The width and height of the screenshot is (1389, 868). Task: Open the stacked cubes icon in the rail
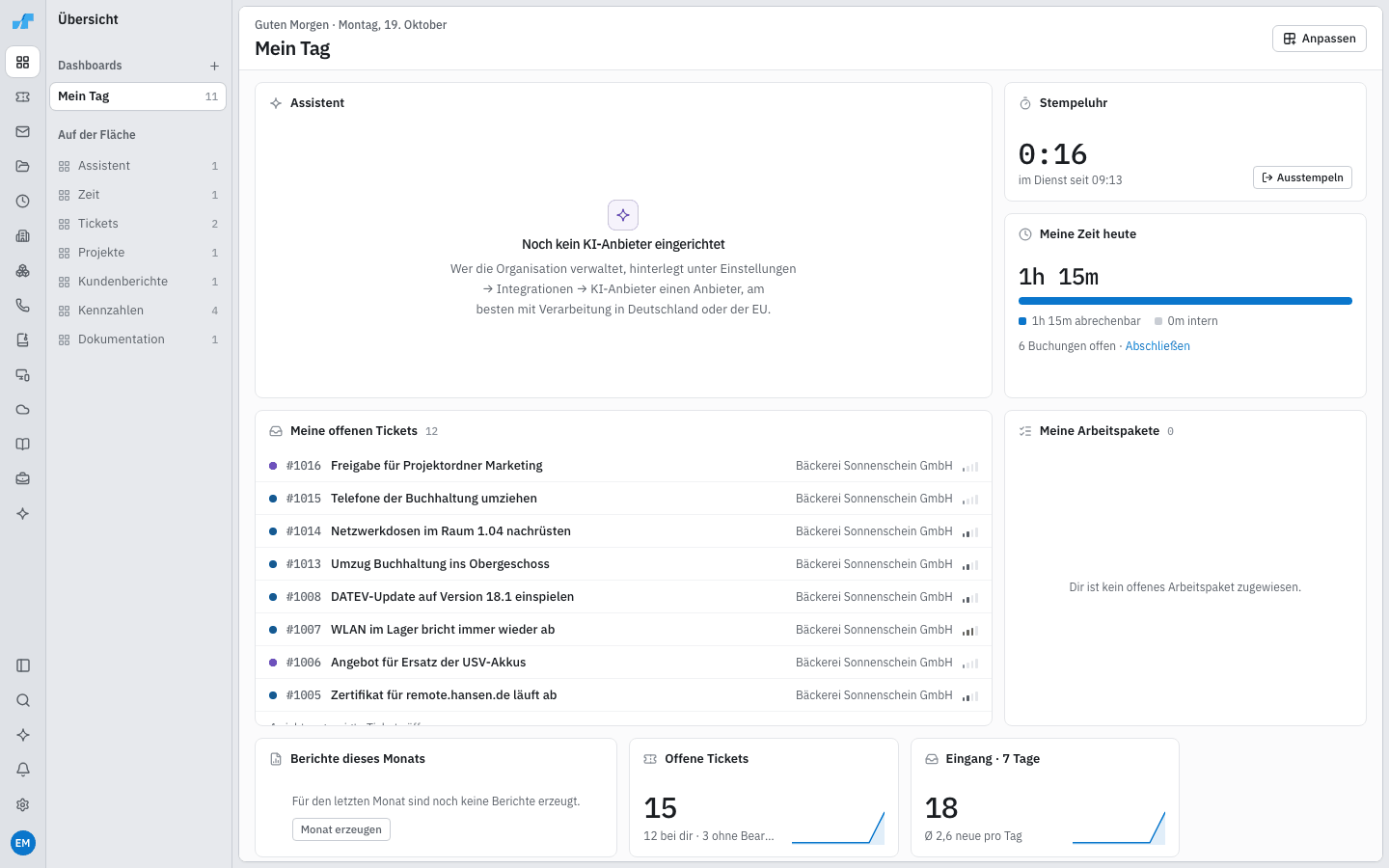pyautogui.click(x=23, y=271)
